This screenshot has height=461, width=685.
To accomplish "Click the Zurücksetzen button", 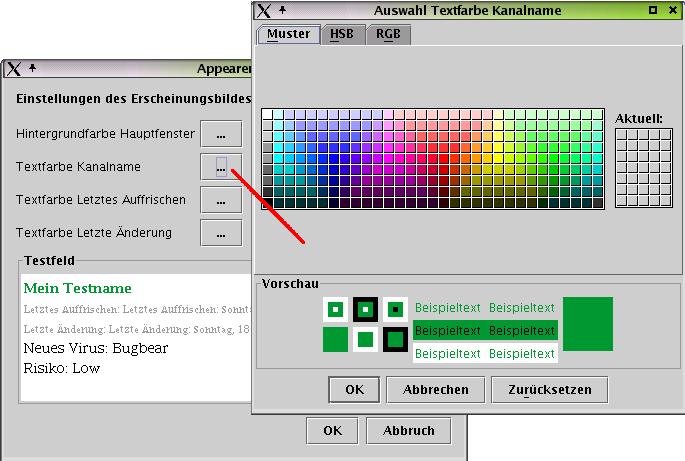I will 549,389.
